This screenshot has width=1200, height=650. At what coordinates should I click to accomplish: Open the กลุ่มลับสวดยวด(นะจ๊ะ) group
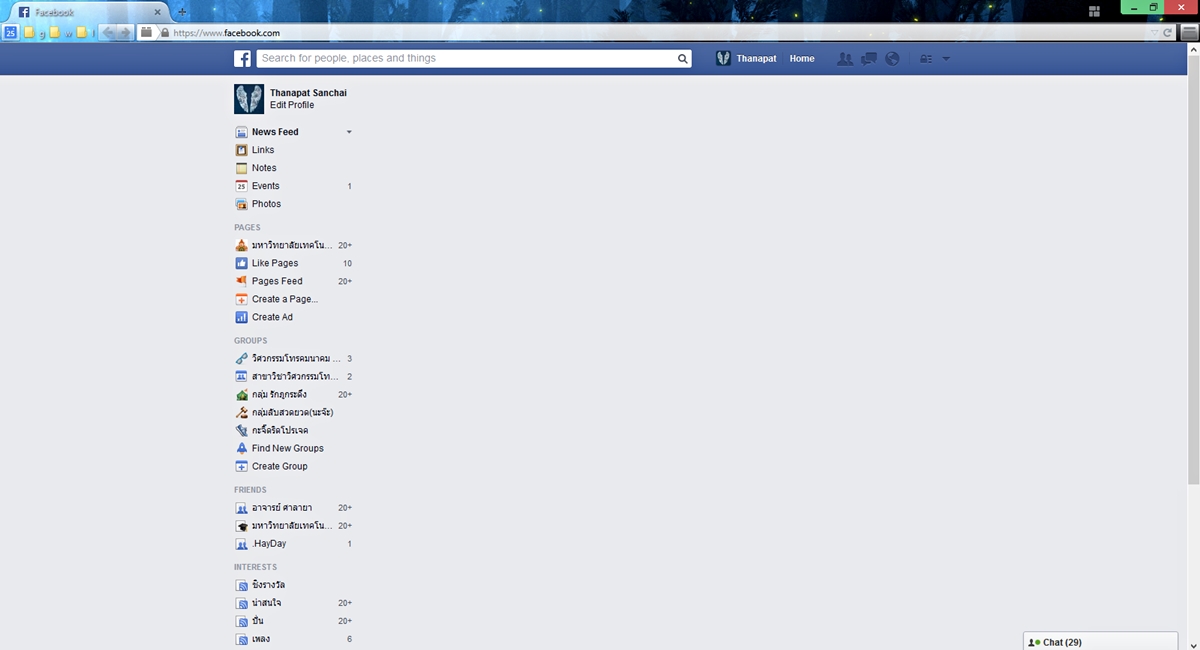[292, 413]
